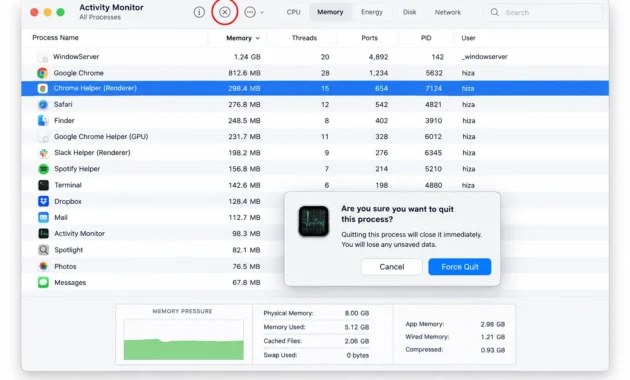
Task: Toggle the Memory column sort arrow
Action: (x=258, y=38)
